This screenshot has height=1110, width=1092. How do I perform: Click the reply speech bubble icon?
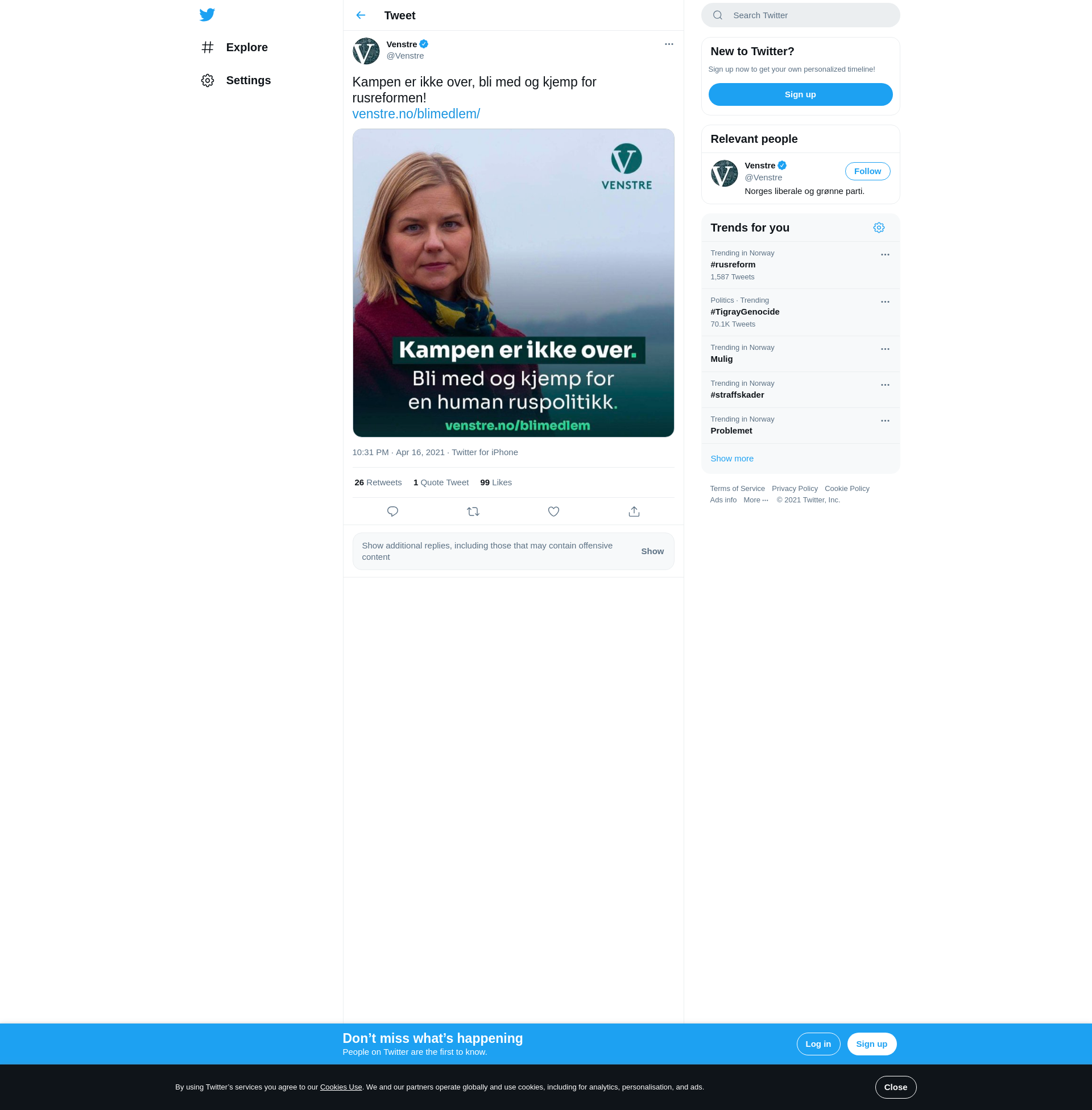tap(392, 511)
